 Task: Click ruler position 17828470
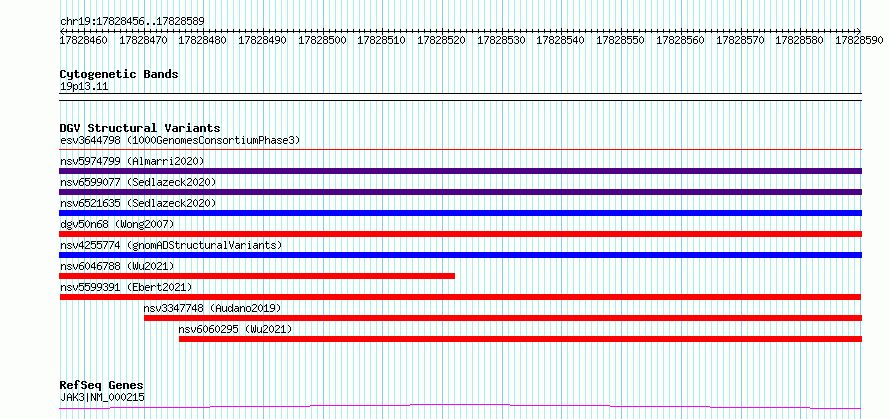coord(142,40)
